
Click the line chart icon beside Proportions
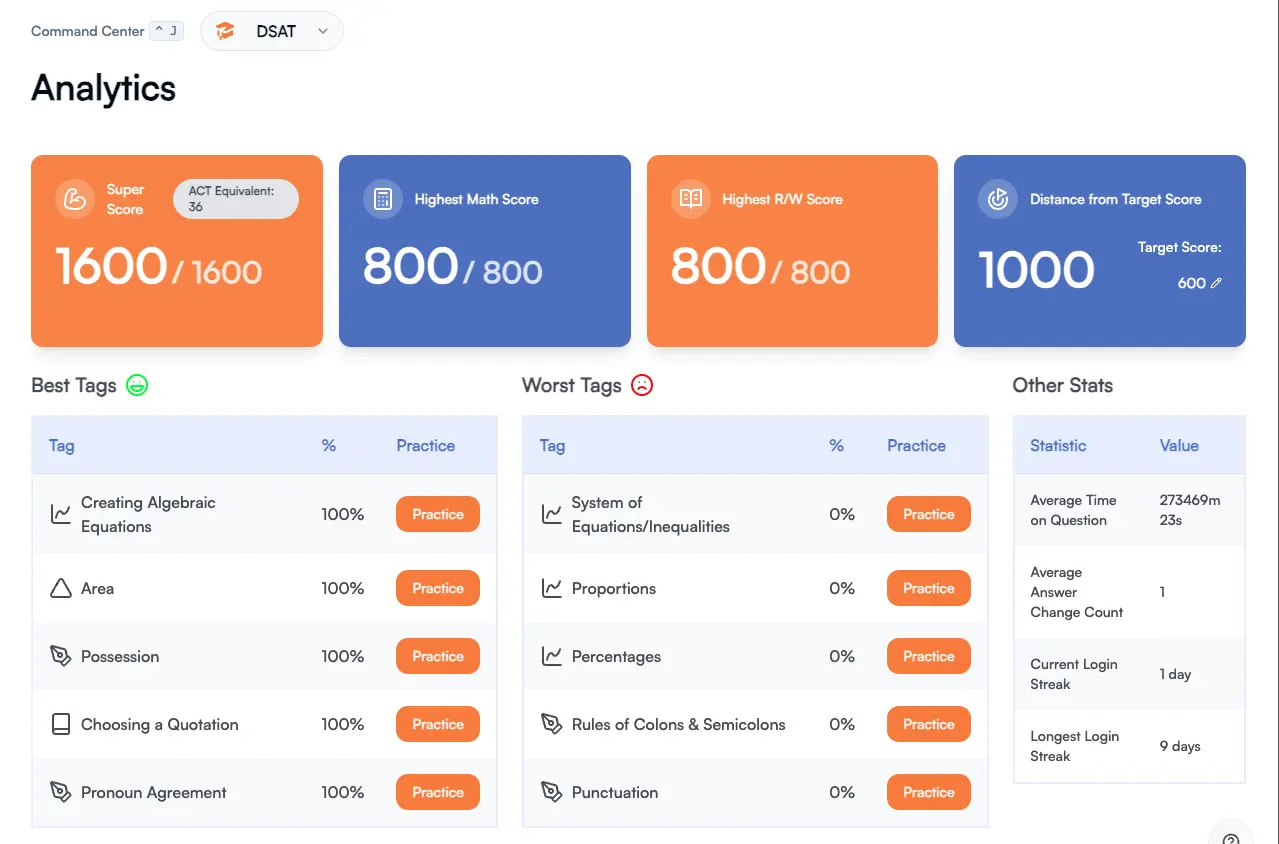[552, 588]
